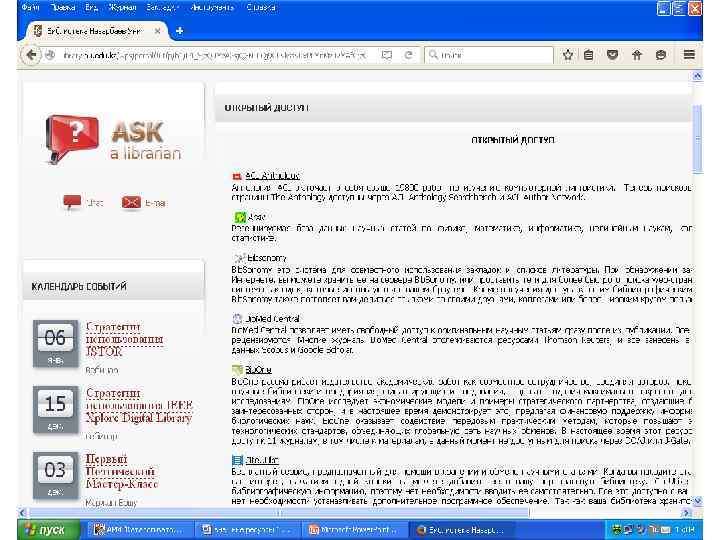
Task: Click the browser Back arrow button
Action: [31, 55]
